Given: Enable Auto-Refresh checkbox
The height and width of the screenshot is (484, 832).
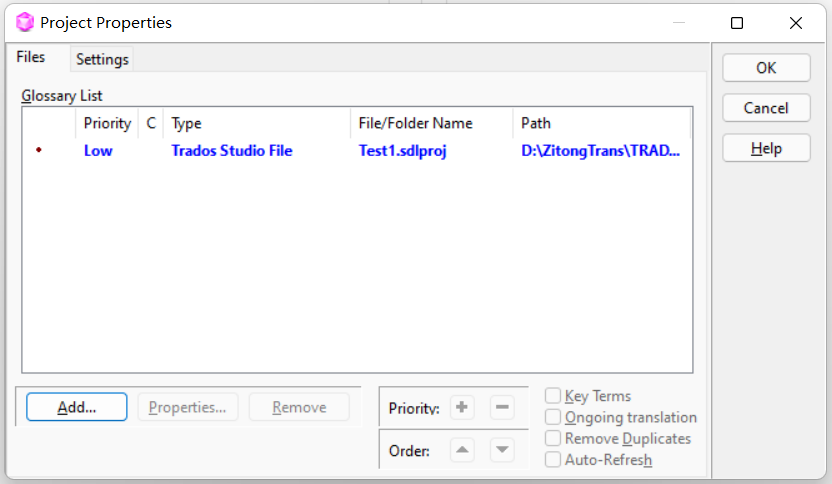Looking at the screenshot, I should pos(553,459).
